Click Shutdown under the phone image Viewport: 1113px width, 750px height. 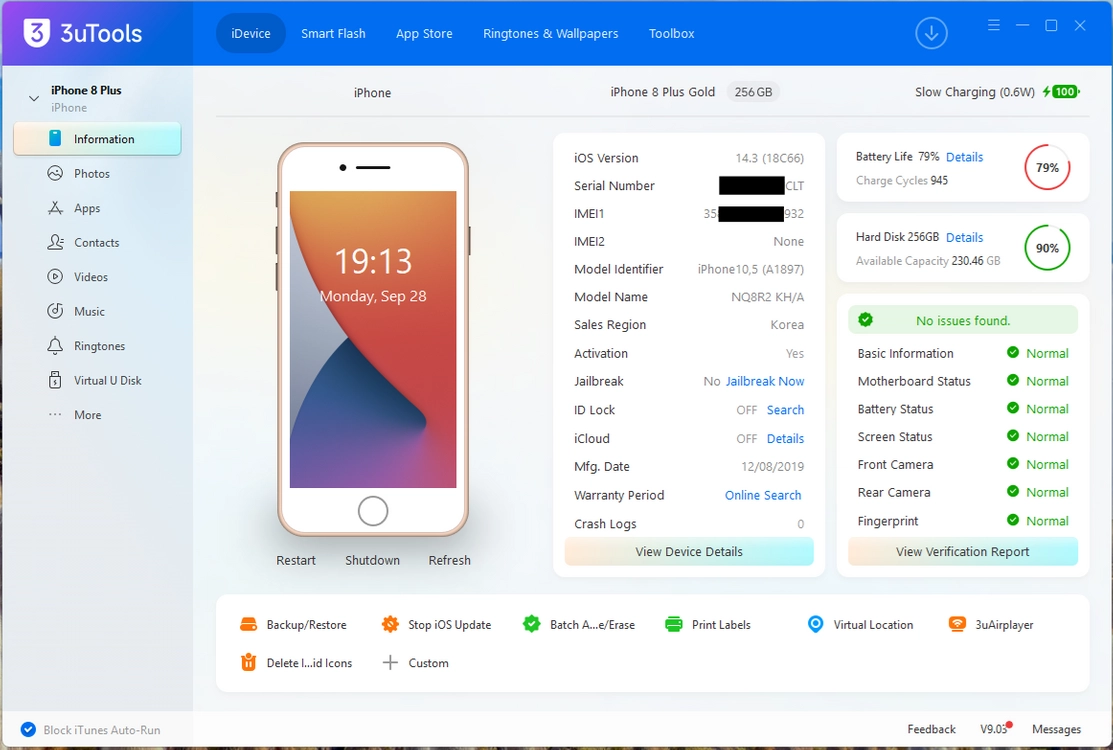[373, 560]
